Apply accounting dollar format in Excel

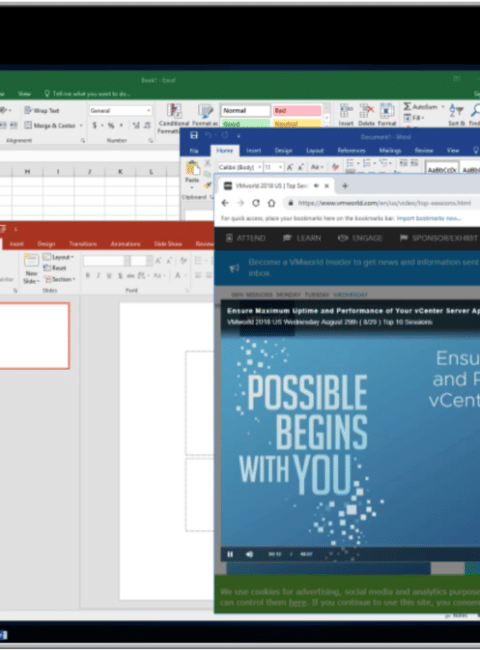coord(95,125)
